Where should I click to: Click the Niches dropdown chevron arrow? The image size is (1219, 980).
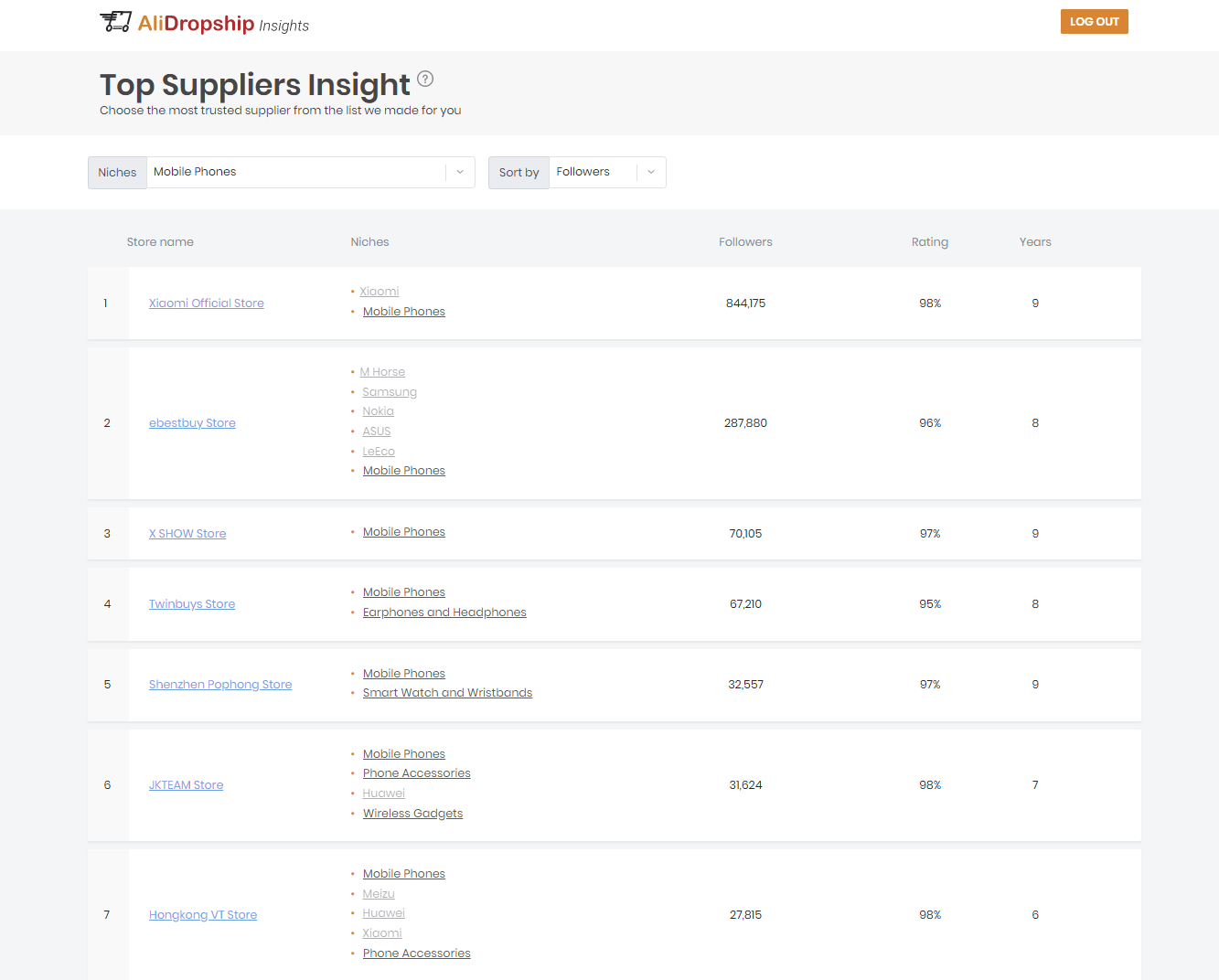coord(460,172)
